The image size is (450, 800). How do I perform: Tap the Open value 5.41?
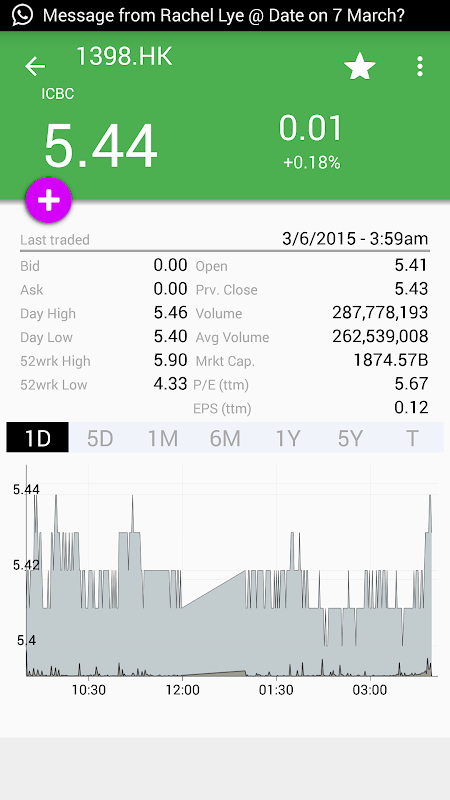[x=411, y=265]
